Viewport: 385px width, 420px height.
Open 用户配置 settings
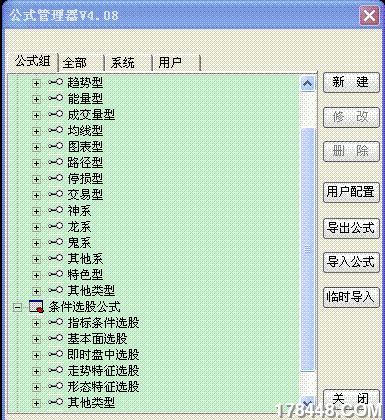[351, 192]
